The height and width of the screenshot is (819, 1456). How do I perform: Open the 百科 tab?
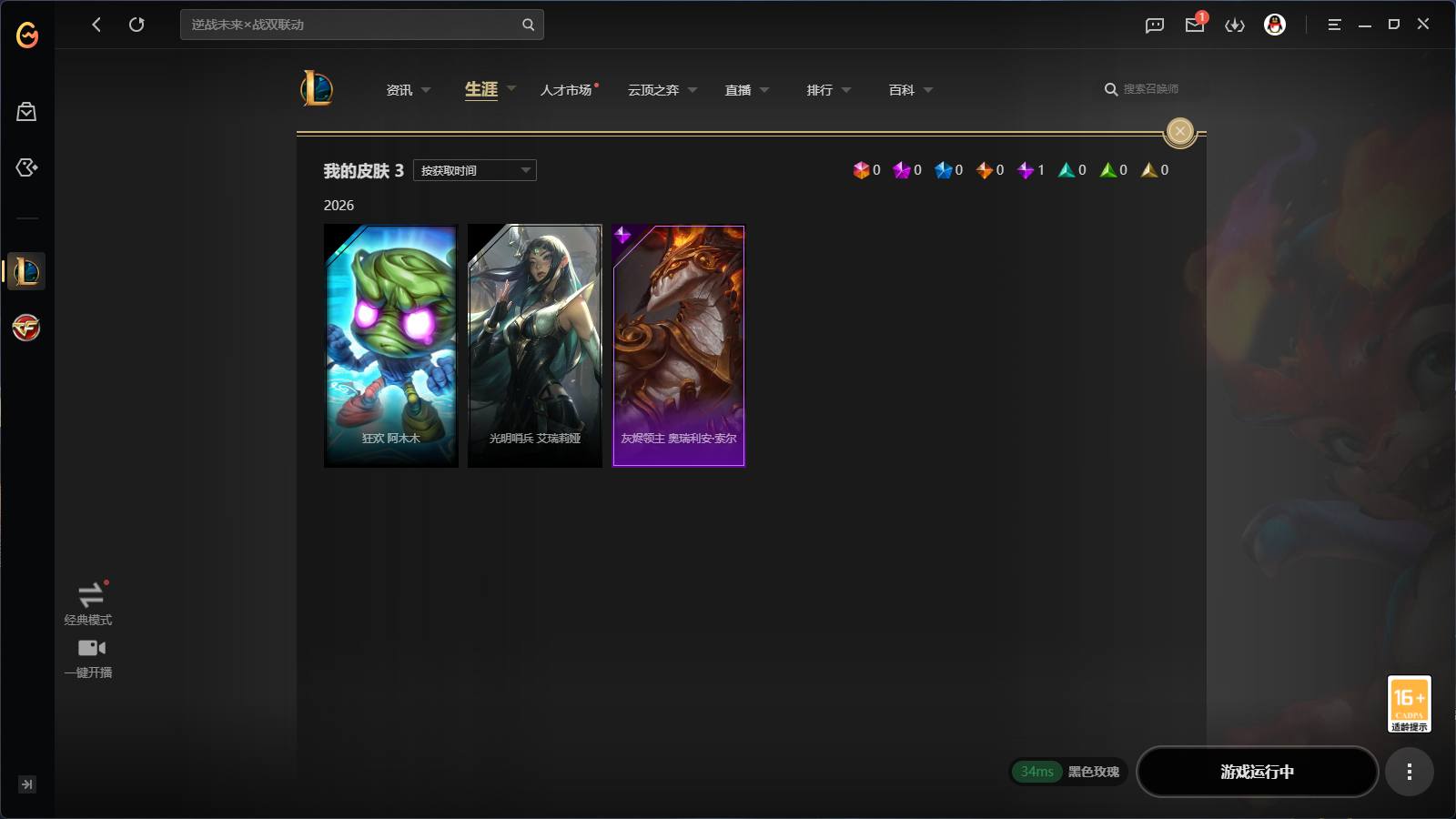902,90
